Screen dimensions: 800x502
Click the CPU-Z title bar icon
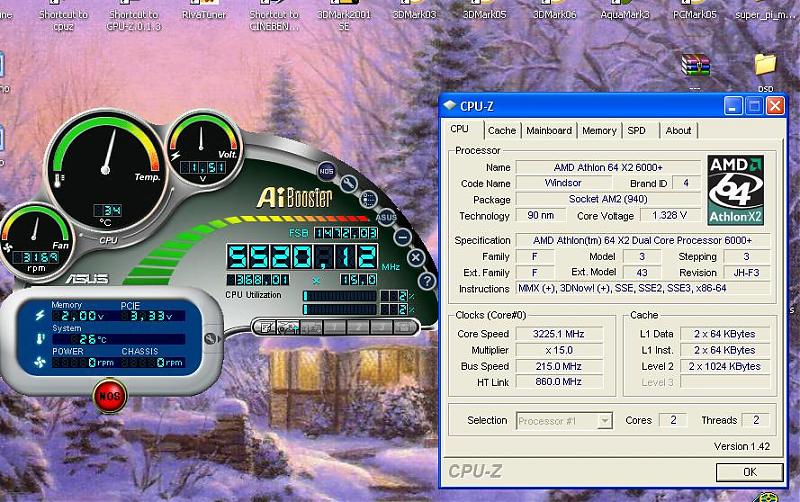(449, 106)
